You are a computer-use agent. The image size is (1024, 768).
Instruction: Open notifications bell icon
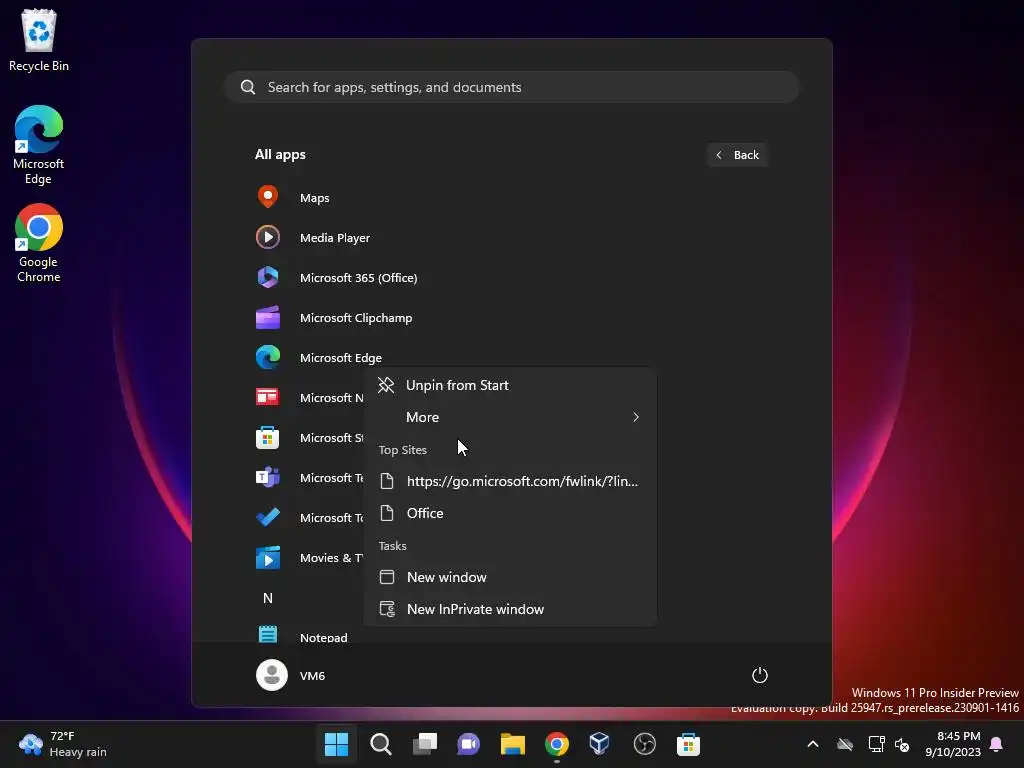click(x=997, y=744)
